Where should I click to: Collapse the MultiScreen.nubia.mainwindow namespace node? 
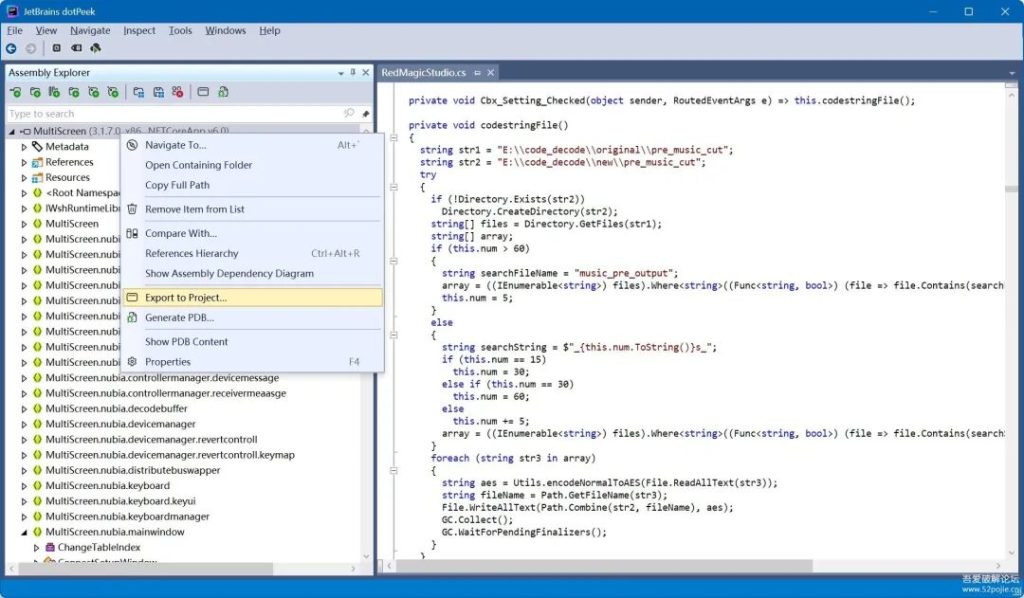coord(24,532)
